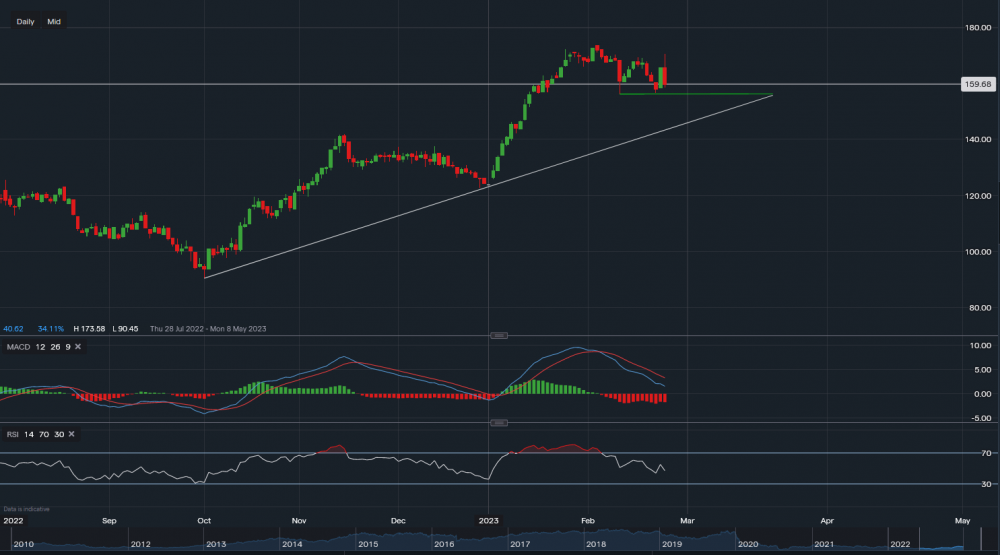Click 2012 on the bottom history timeline
1000x555 pixels.
click(140, 543)
